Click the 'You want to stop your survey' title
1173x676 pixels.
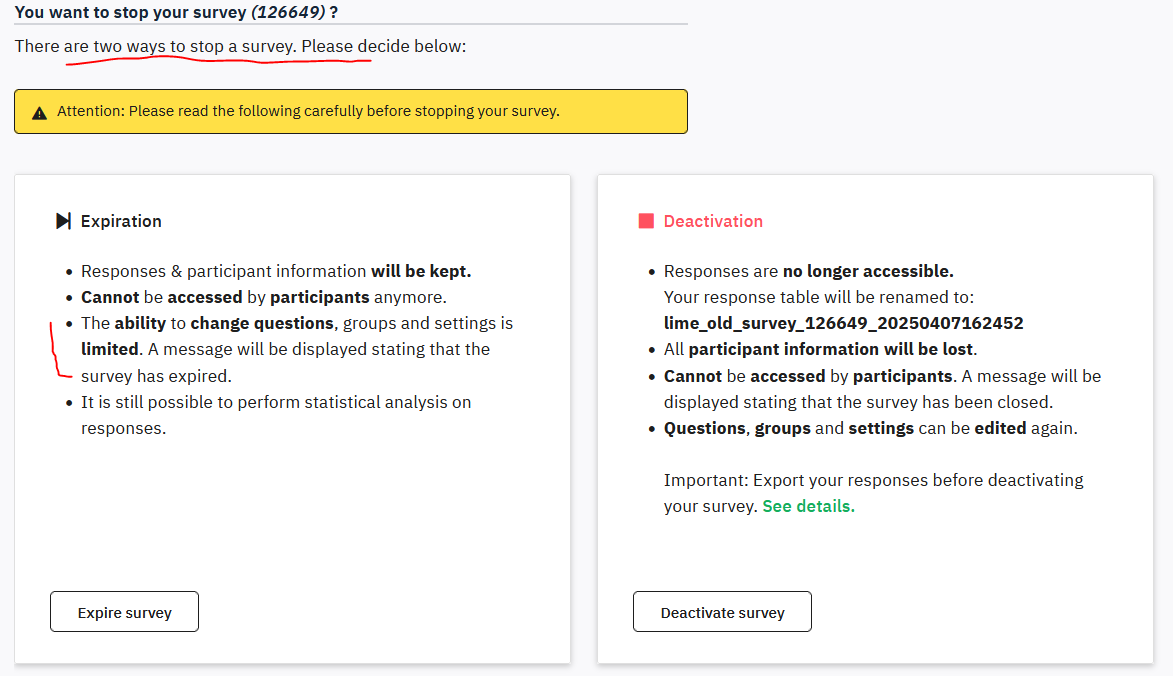tap(130, 13)
